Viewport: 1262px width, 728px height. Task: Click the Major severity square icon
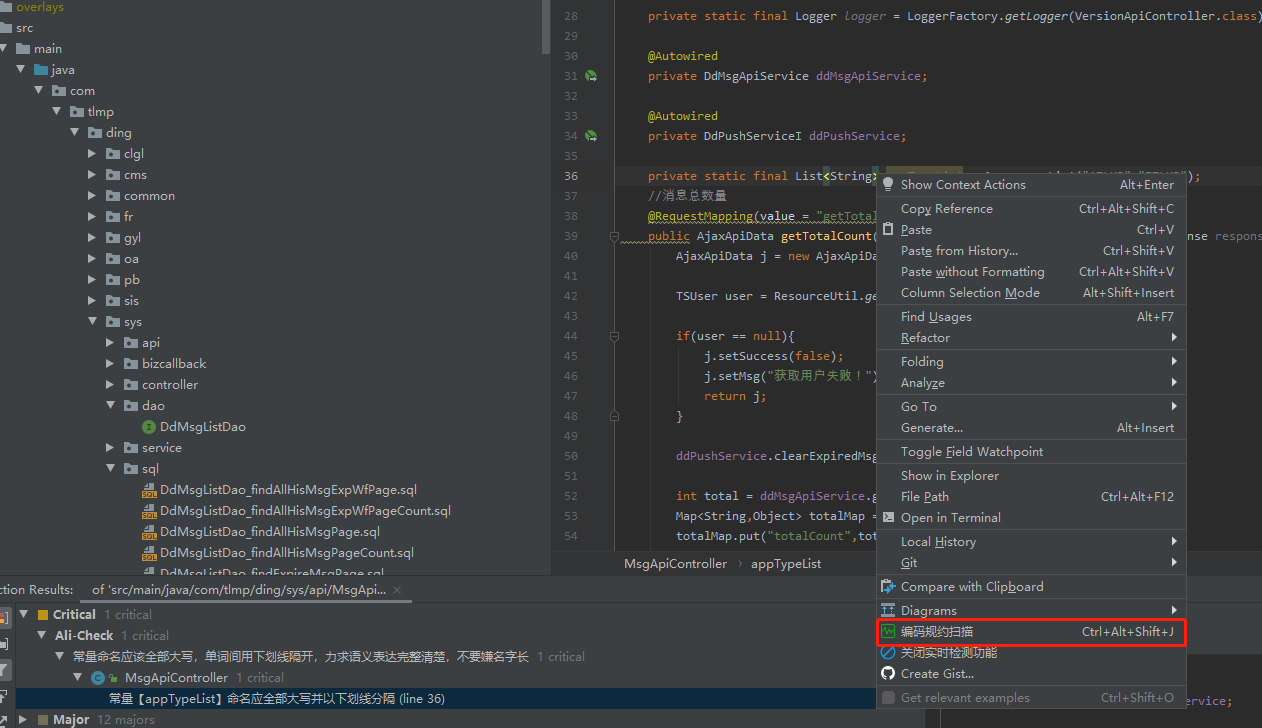(x=42, y=719)
